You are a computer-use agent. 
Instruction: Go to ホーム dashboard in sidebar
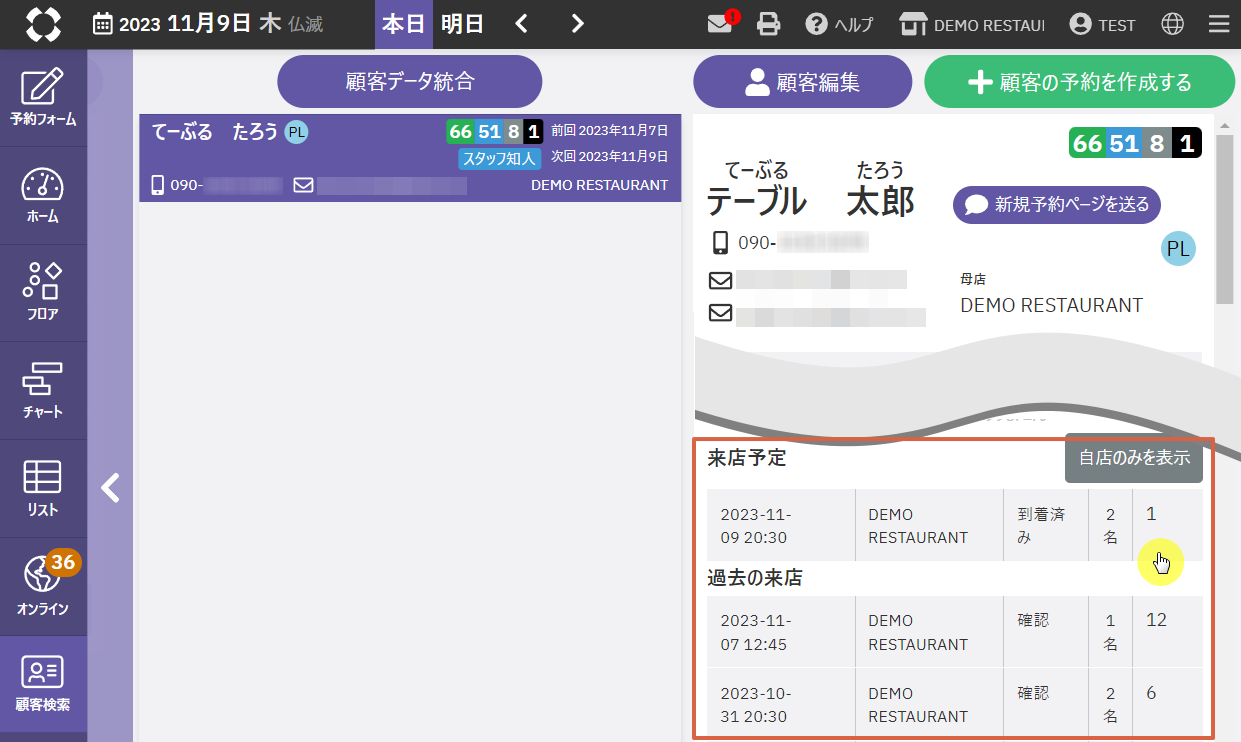click(43, 196)
